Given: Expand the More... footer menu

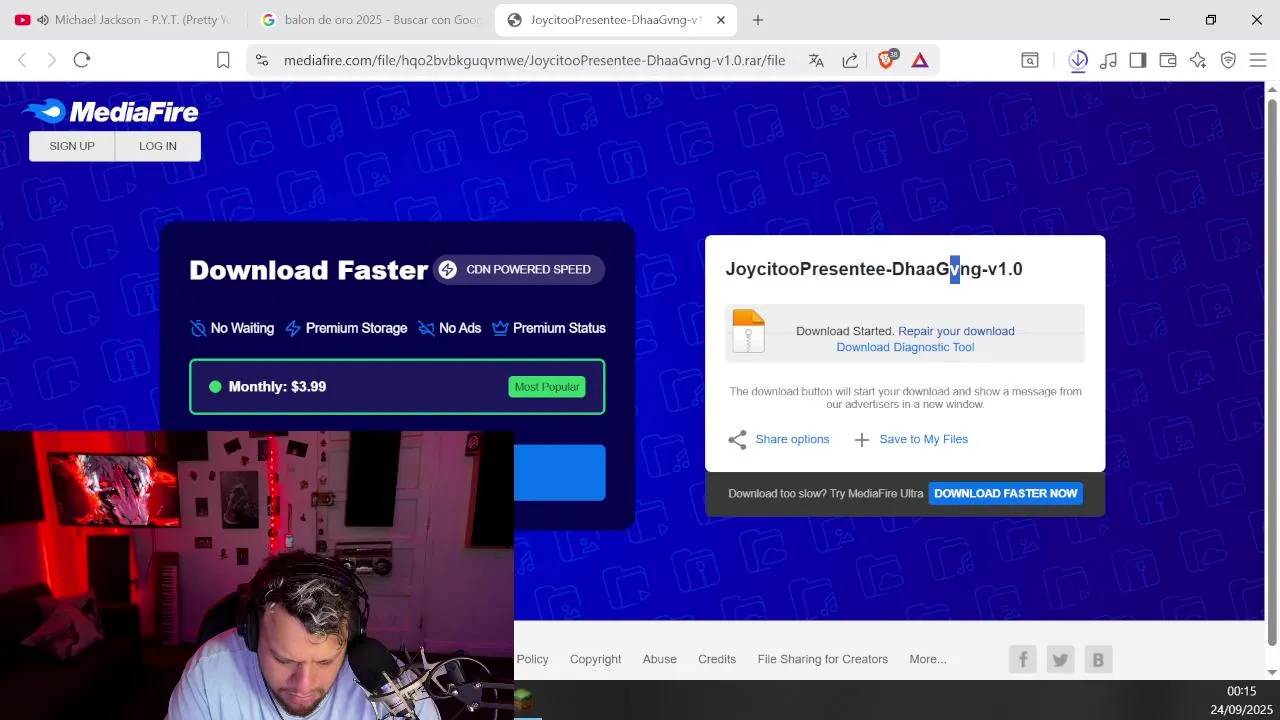Looking at the screenshot, I should (x=928, y=659).
